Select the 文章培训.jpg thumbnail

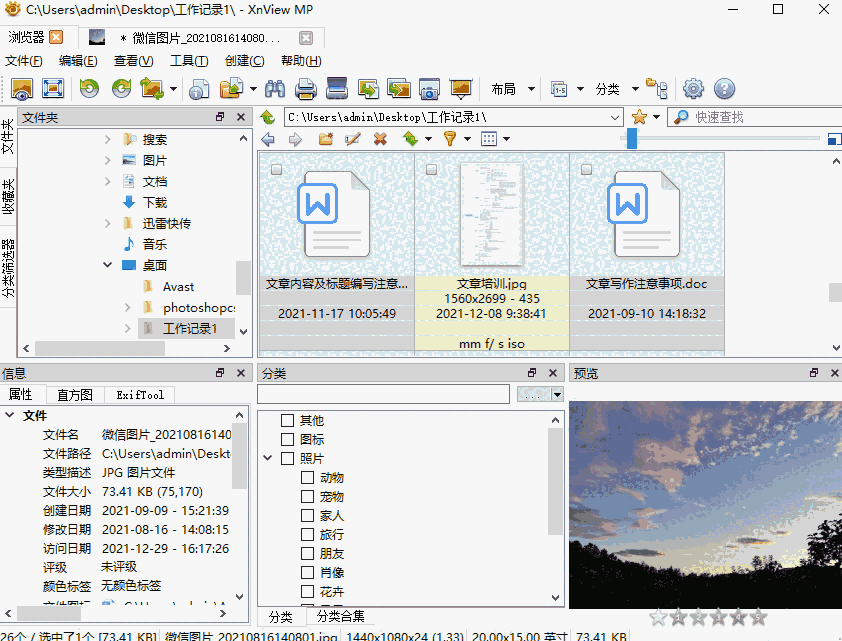tap(493, 213)
